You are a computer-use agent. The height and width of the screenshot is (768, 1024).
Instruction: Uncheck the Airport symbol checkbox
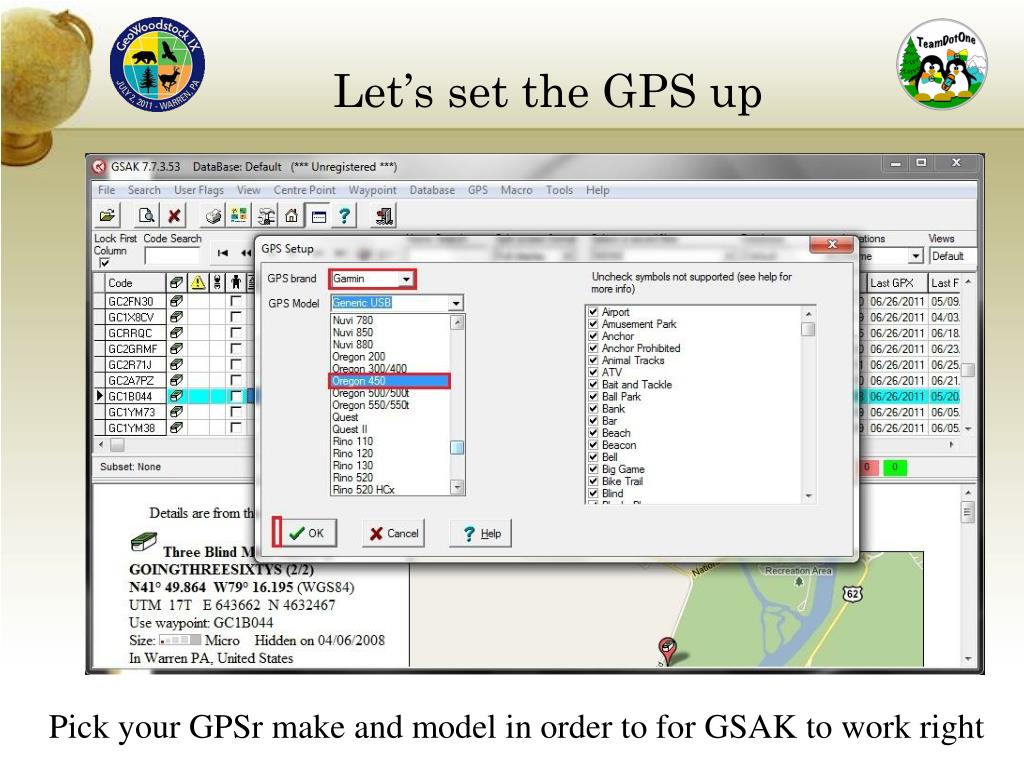click(x=593, y=312)
